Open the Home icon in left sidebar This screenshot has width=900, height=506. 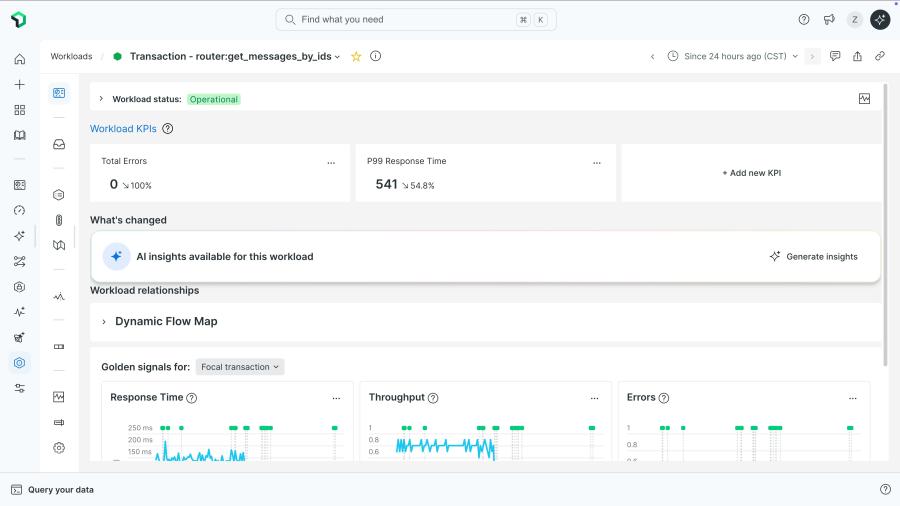20,59
